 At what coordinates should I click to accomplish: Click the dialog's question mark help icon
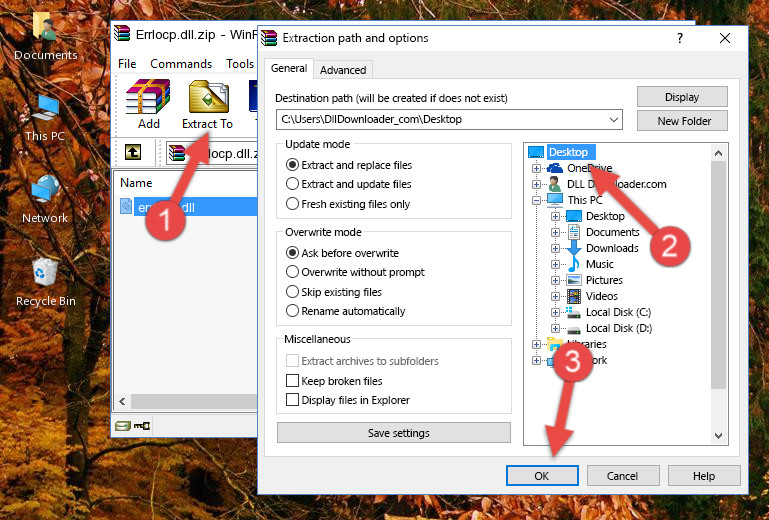pos(680,38)
